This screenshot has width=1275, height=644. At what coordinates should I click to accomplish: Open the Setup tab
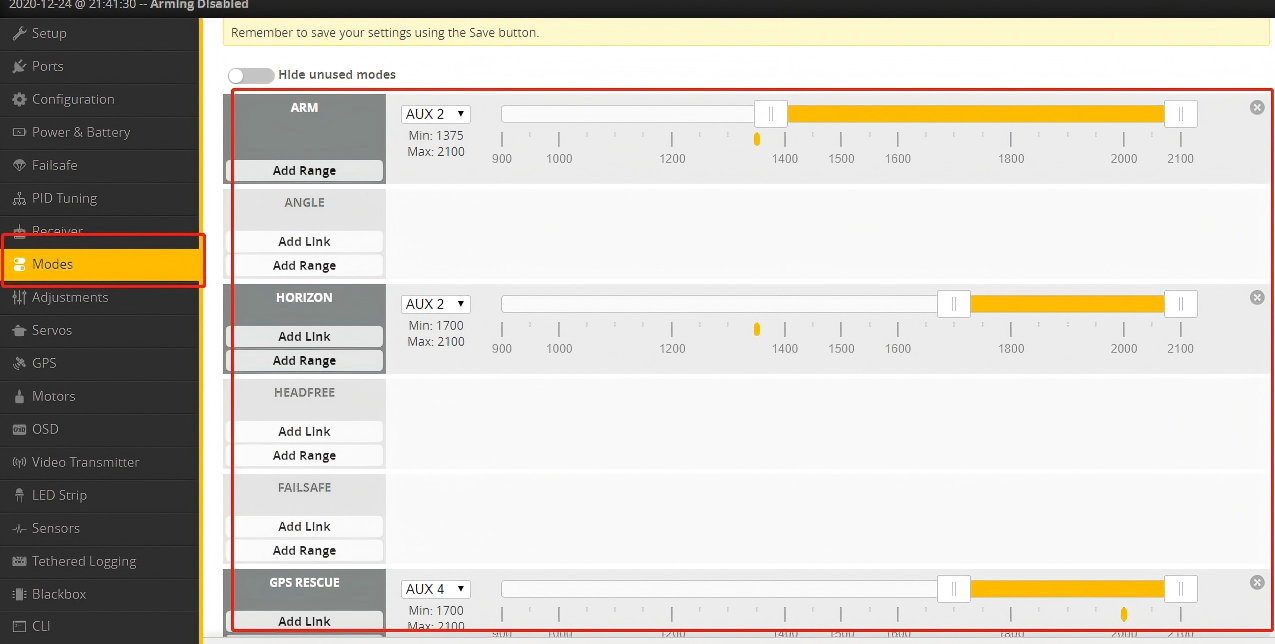[x=100, y=33]
